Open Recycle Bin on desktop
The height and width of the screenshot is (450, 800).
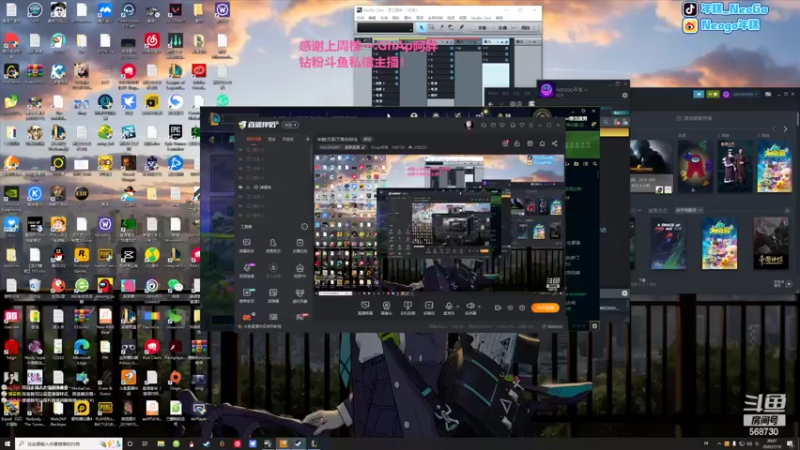click(x=35, y=288)
